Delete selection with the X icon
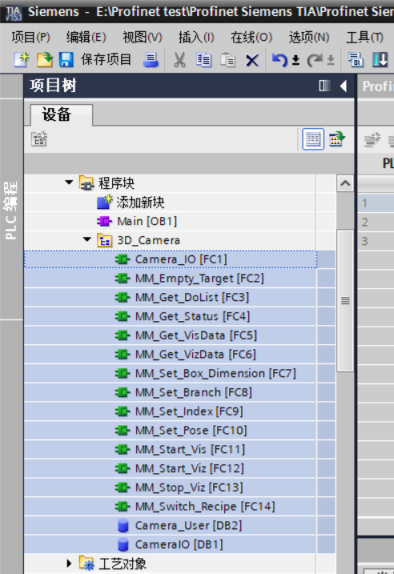 click(252, 60)
